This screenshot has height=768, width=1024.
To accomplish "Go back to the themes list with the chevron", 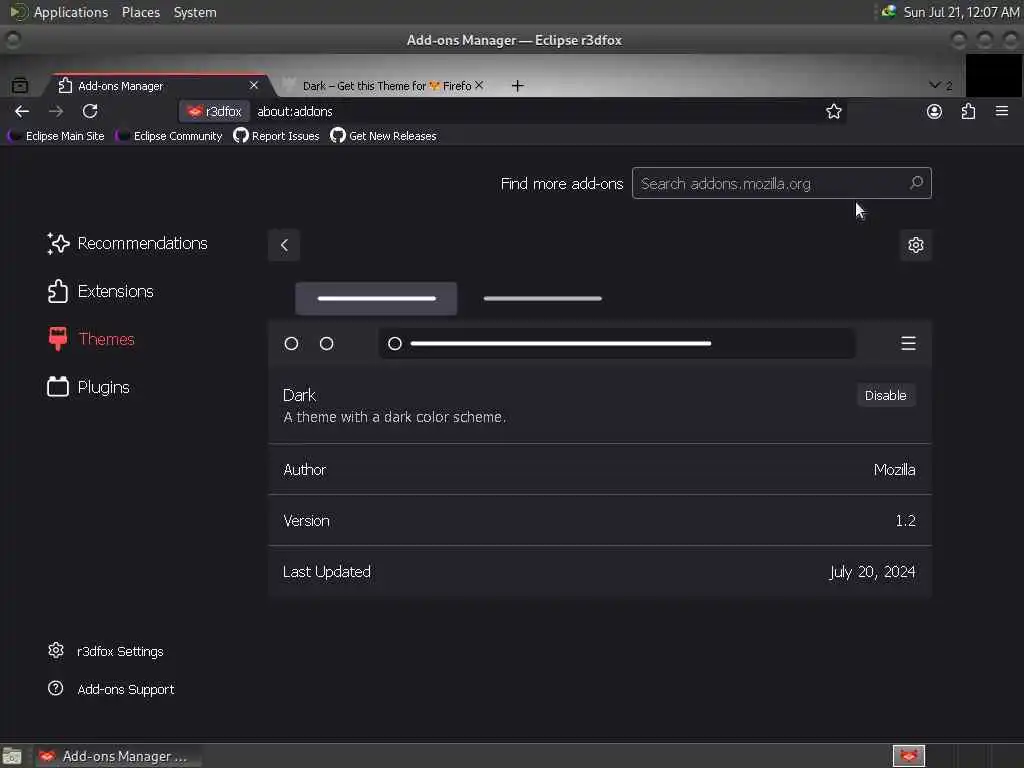I will 284,245.
